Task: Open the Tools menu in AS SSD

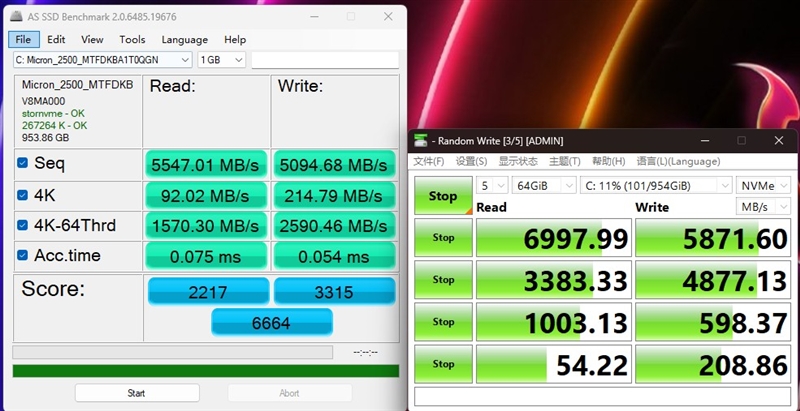Action: pyautogui.click(x=132, y=39)
